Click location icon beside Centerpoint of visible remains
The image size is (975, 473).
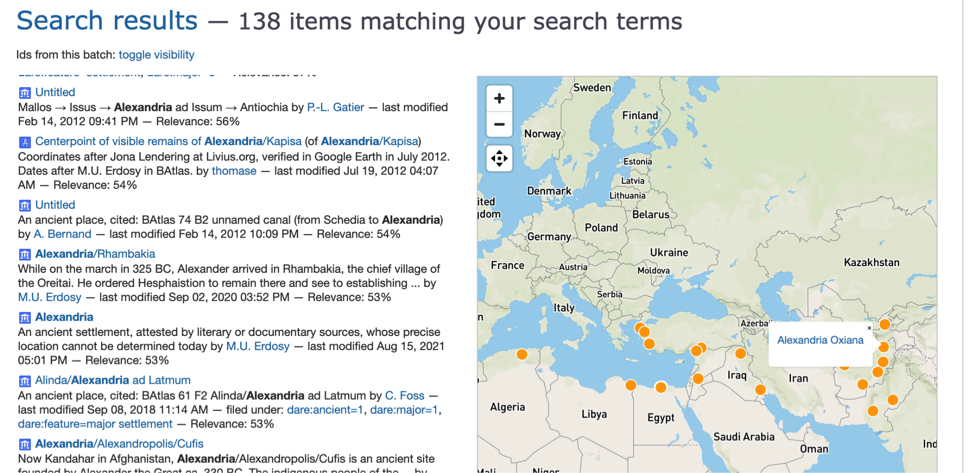pyautogui.click(x=25, y=141)
